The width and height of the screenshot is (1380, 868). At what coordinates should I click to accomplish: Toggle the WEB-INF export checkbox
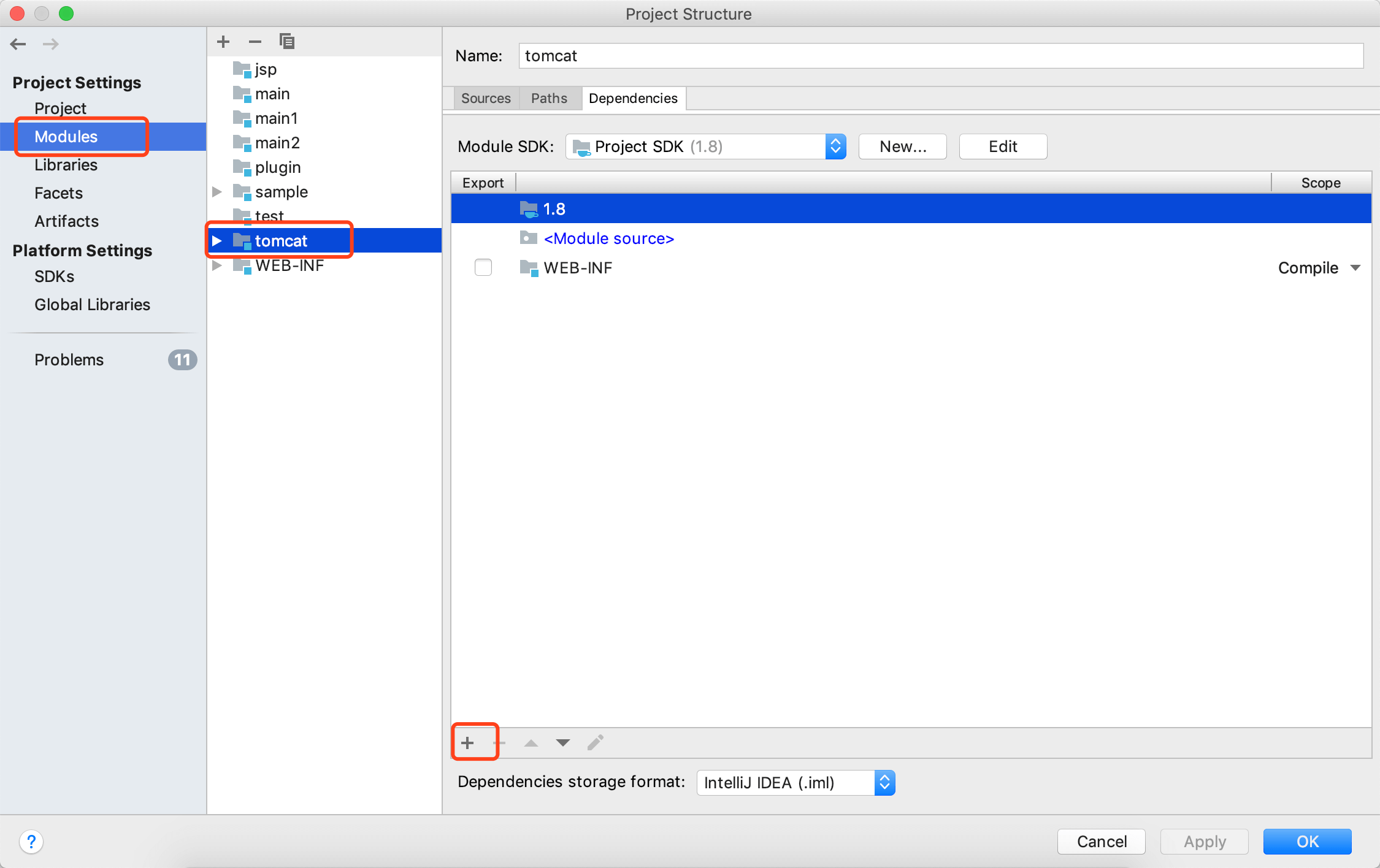483,268
